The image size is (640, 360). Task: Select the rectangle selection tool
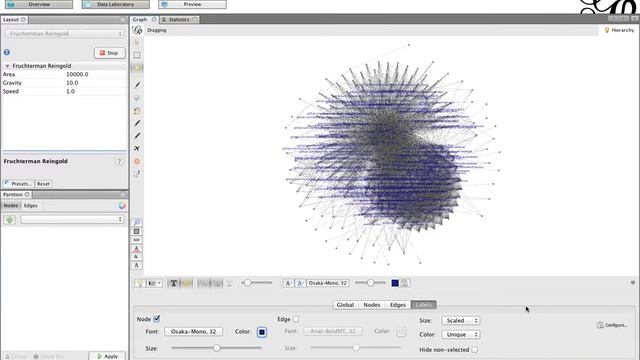coord(137,55)
